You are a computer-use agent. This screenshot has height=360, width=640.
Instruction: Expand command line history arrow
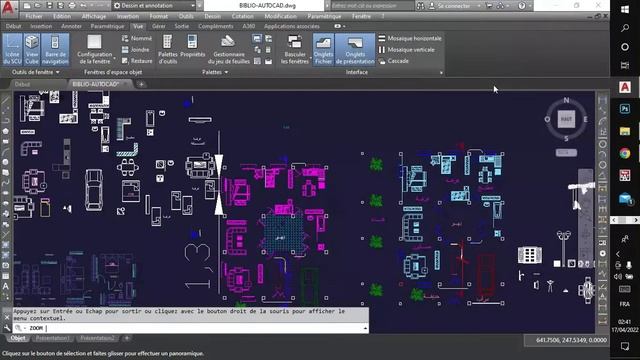[365, 328]
